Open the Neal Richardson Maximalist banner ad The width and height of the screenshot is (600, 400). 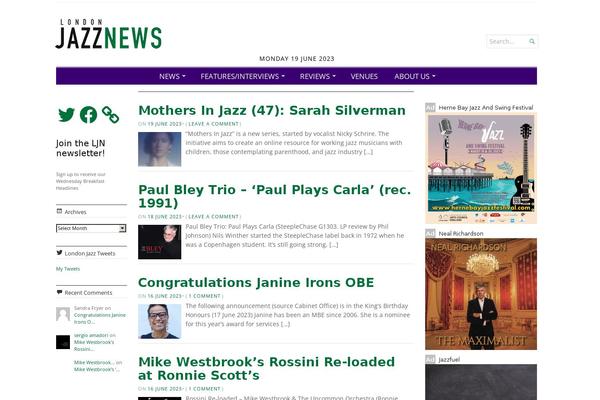coord(481,294)
